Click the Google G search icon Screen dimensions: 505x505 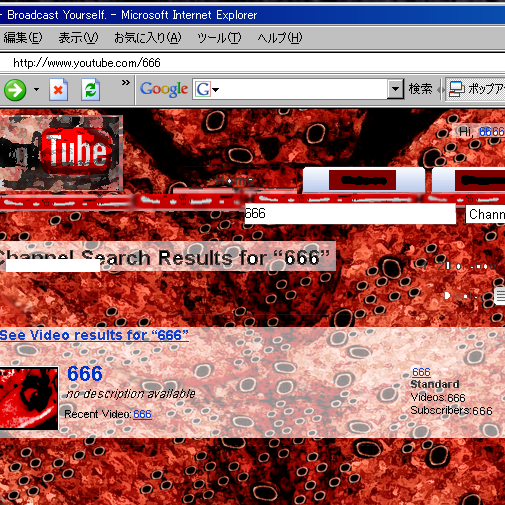click(x=203, y=89)
